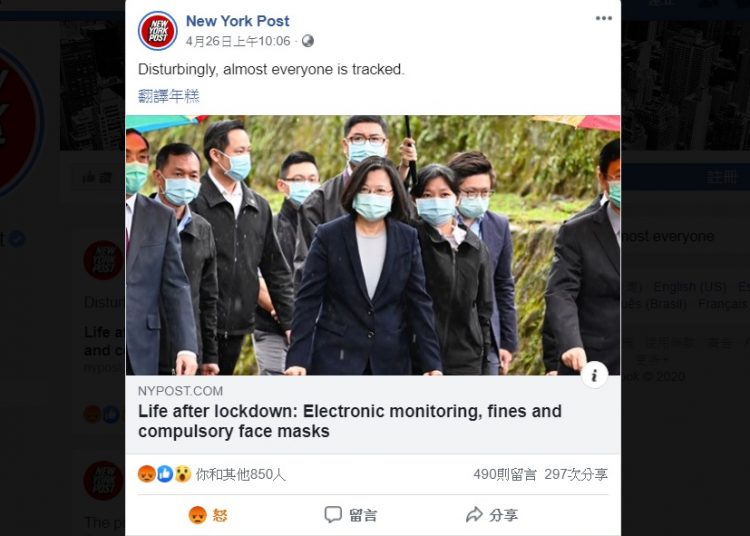Click the angry reaction emoji in summary
This screenshot has height=536, width=750.
click(x=147, y=474)
